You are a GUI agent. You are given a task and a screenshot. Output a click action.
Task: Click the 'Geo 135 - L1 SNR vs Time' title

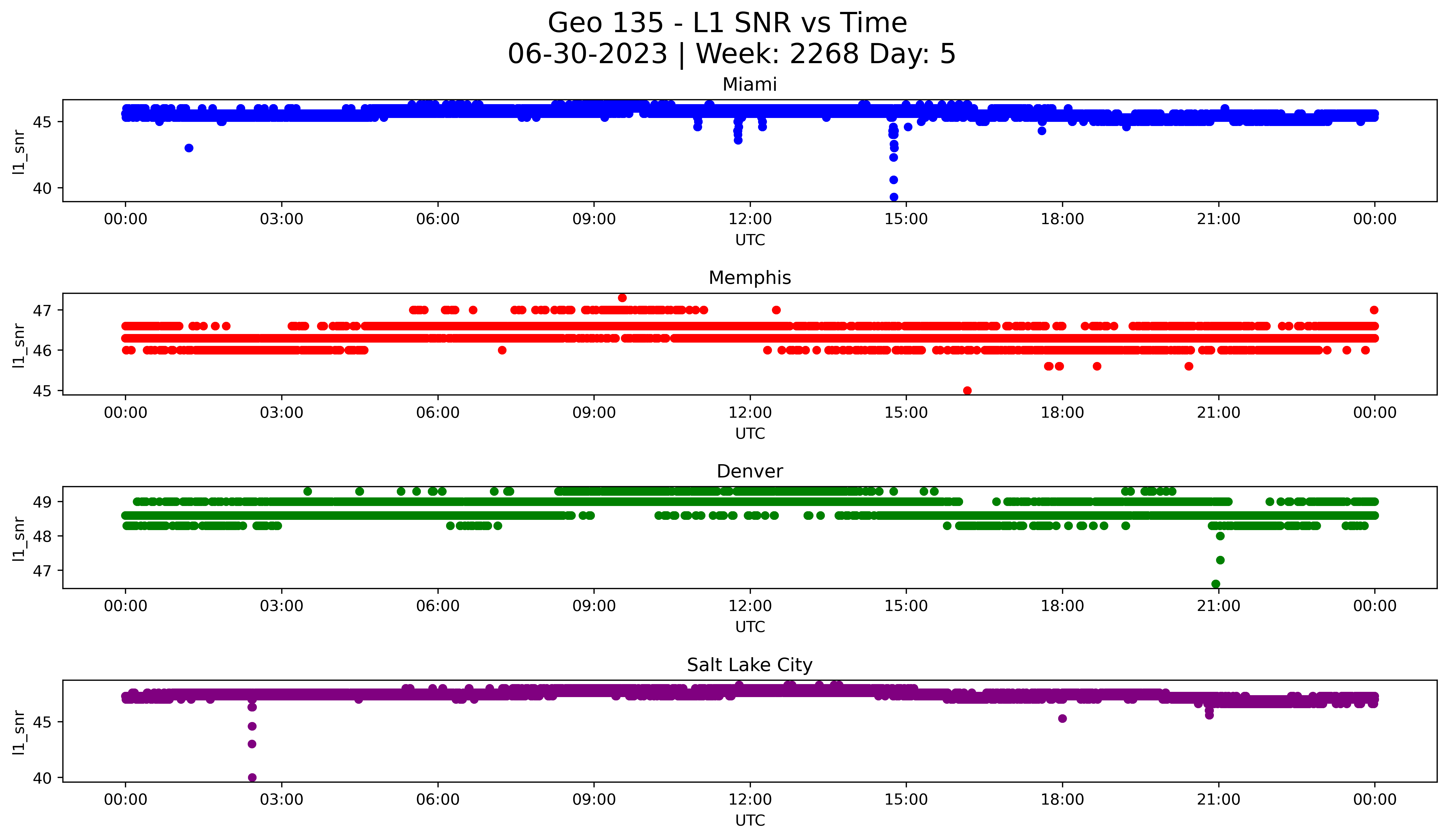click(x=727, y=23)
